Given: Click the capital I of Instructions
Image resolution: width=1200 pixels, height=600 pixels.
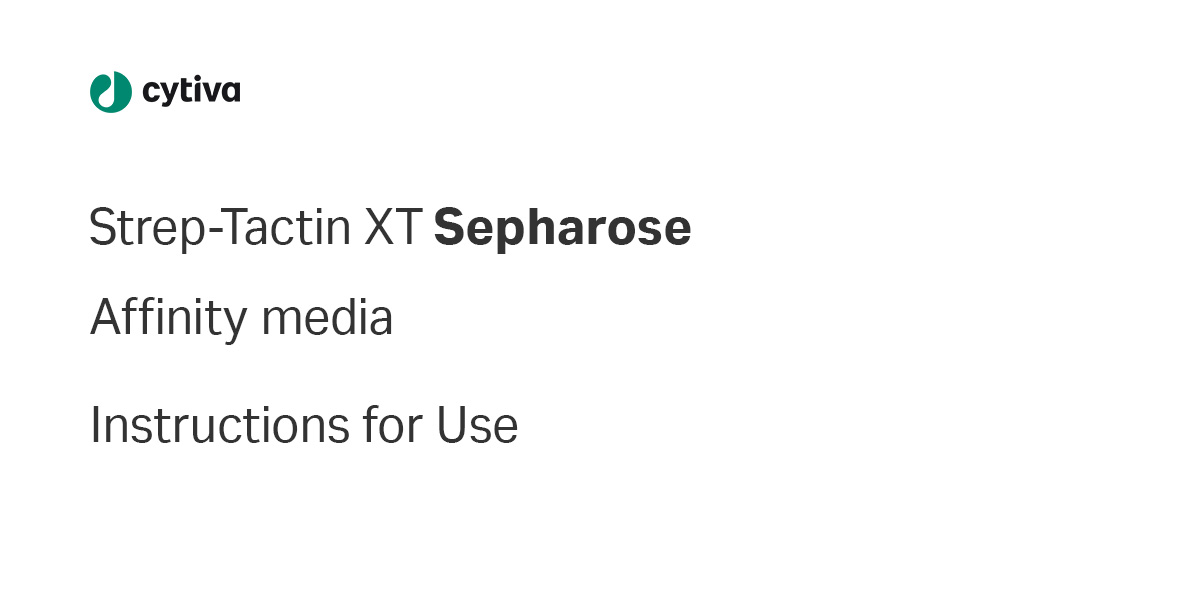Looking at the screenshot, I should click(x=95, y=425).
